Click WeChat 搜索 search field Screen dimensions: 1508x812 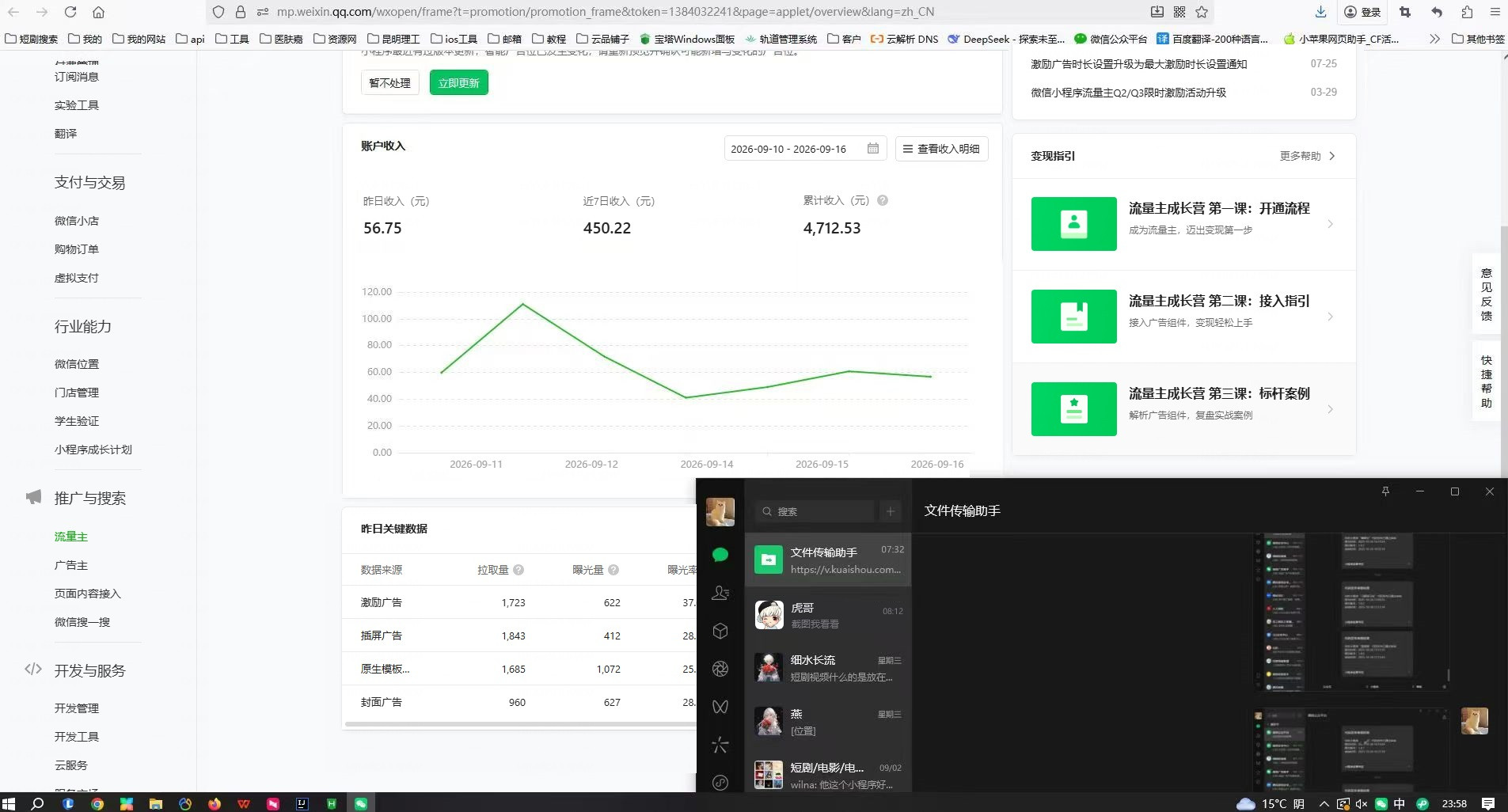point(815,511)
